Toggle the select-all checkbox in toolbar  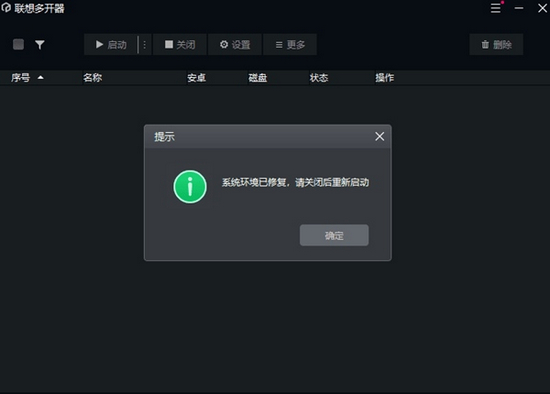(19, 44)
